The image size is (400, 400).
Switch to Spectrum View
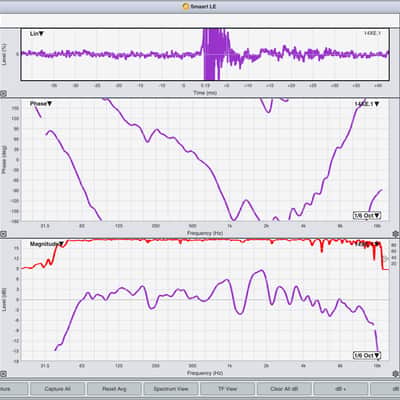click(171, 389)
